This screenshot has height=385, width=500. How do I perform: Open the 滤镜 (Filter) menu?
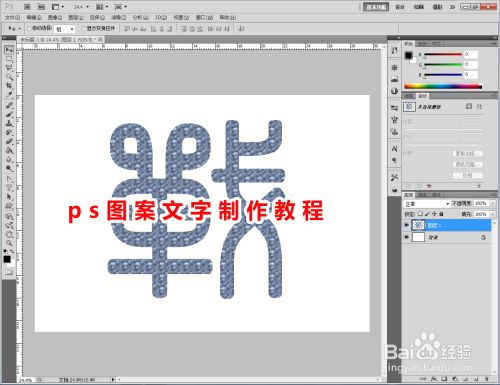[118, 17]
